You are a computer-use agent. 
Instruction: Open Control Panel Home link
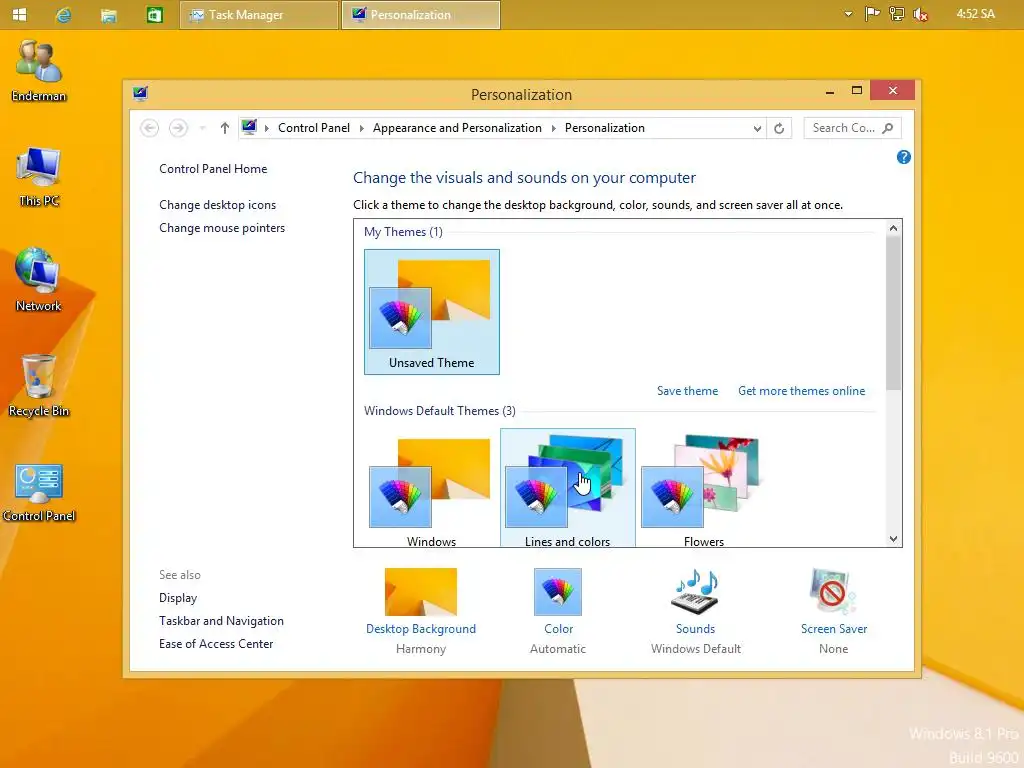213,168
